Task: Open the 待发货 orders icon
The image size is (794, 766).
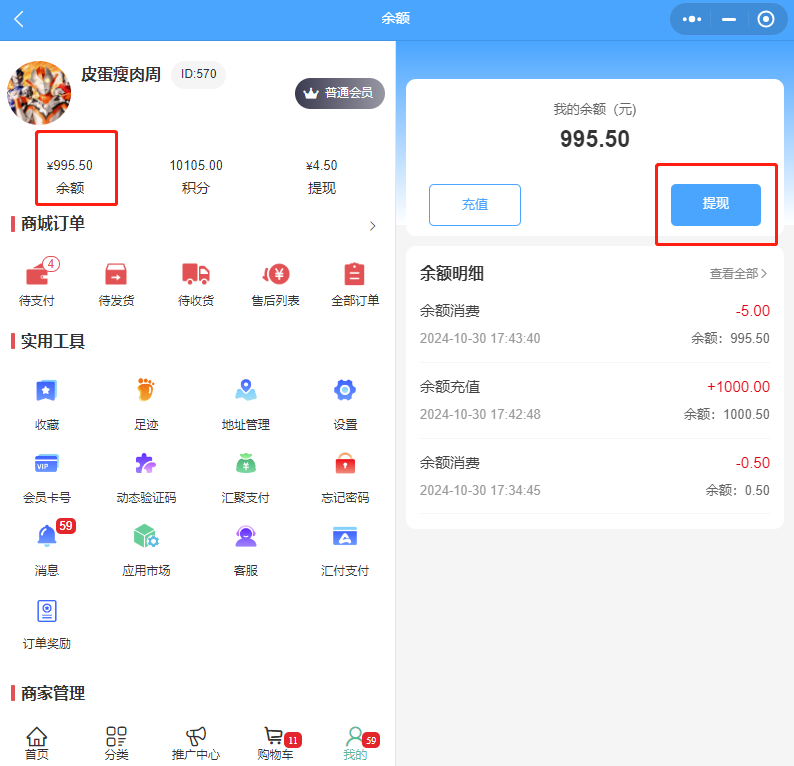Action: [116, 276]
